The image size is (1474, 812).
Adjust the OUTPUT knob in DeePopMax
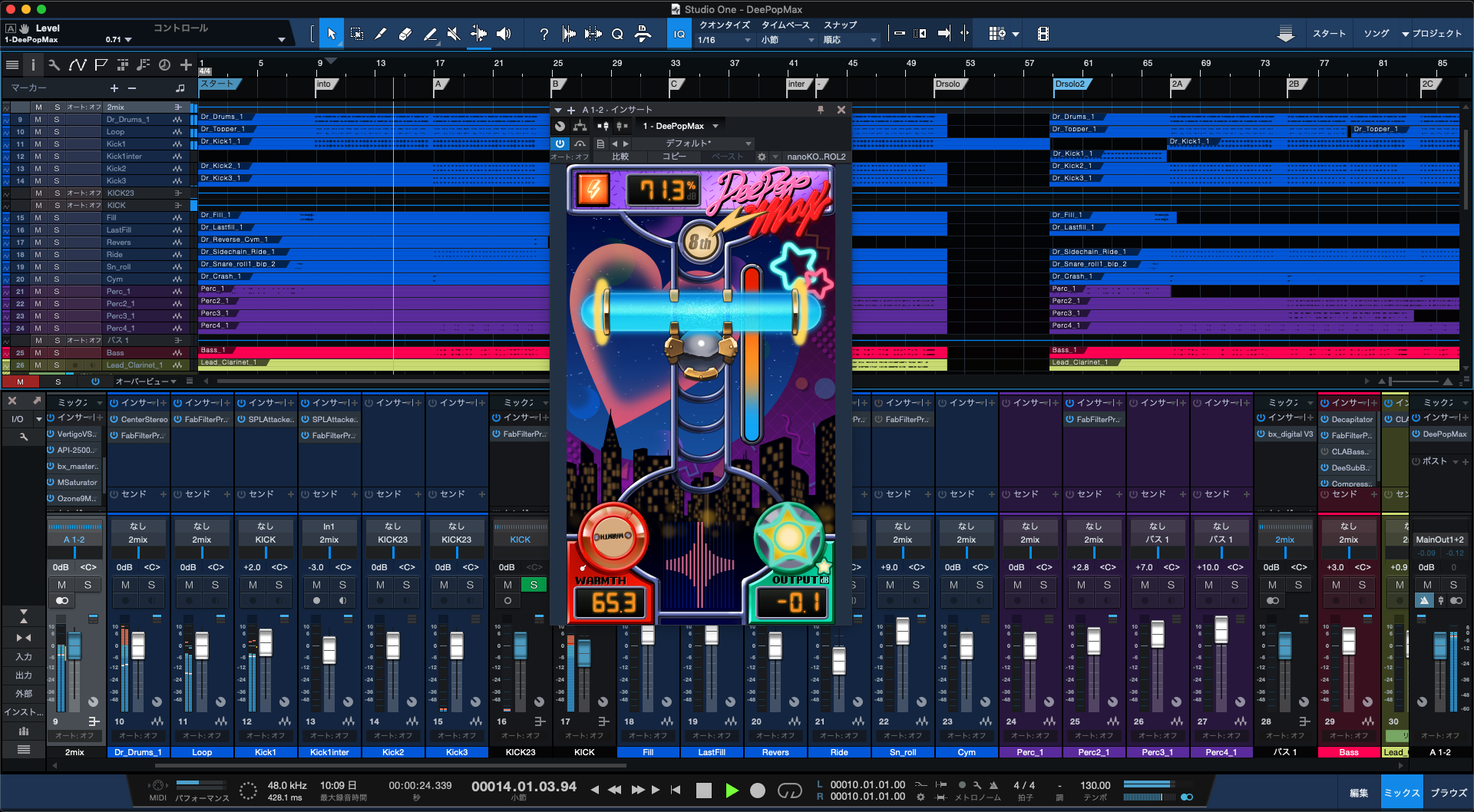click(788, 537)
